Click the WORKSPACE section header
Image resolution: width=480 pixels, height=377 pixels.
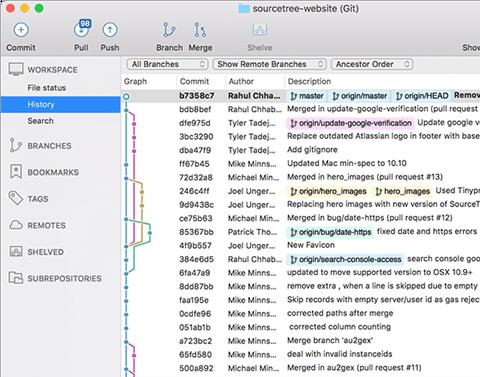[x=52, y=70]
